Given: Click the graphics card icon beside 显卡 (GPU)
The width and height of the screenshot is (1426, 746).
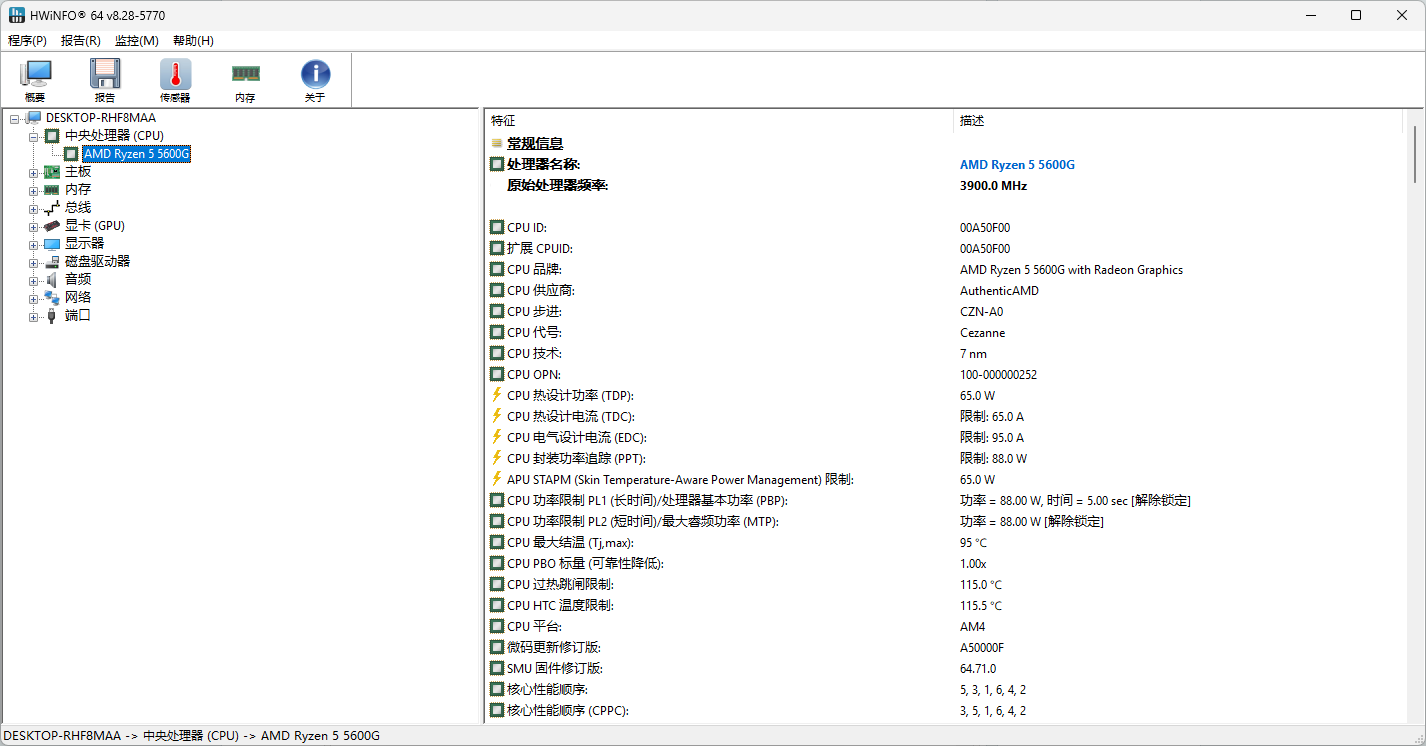Looking at the screenshot, I should click(x=52, y=225).
